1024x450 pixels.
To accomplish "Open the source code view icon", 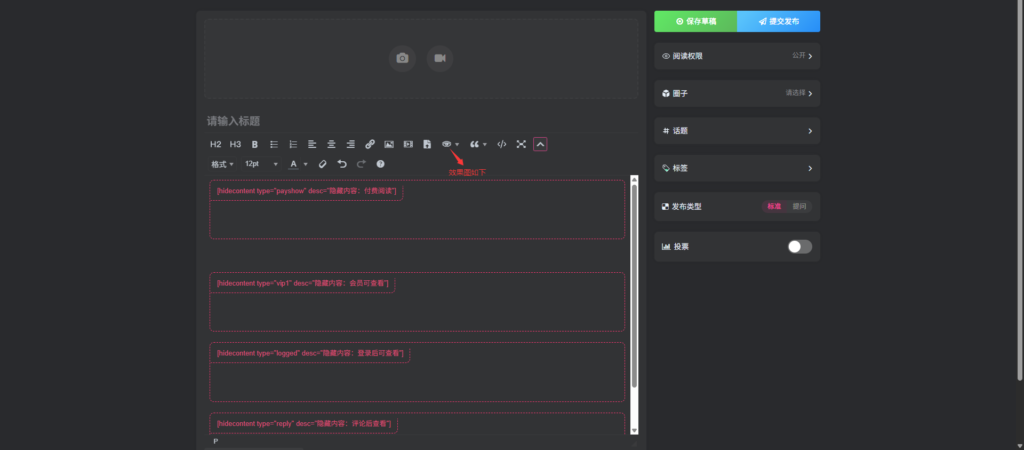I will pyautogui.click(x=502, y=144).
